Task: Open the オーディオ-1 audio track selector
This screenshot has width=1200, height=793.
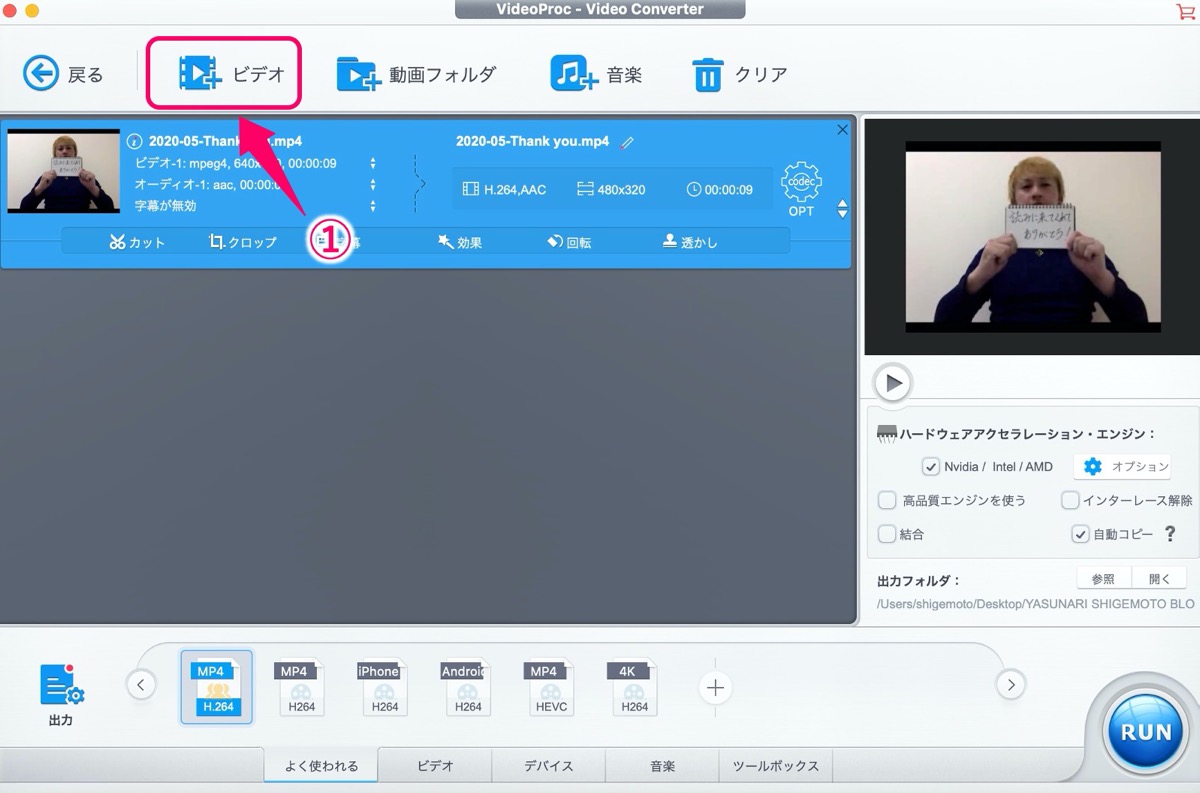Action: pyautogui.click(x=373, y=185)
